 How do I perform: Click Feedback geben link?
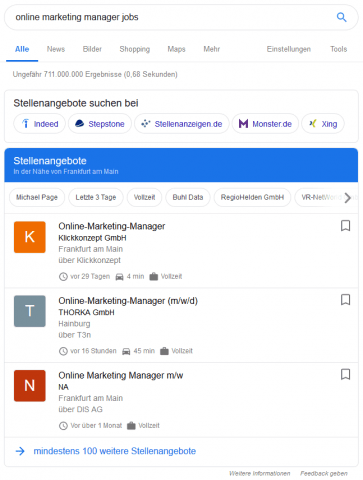tap(324, 473)
